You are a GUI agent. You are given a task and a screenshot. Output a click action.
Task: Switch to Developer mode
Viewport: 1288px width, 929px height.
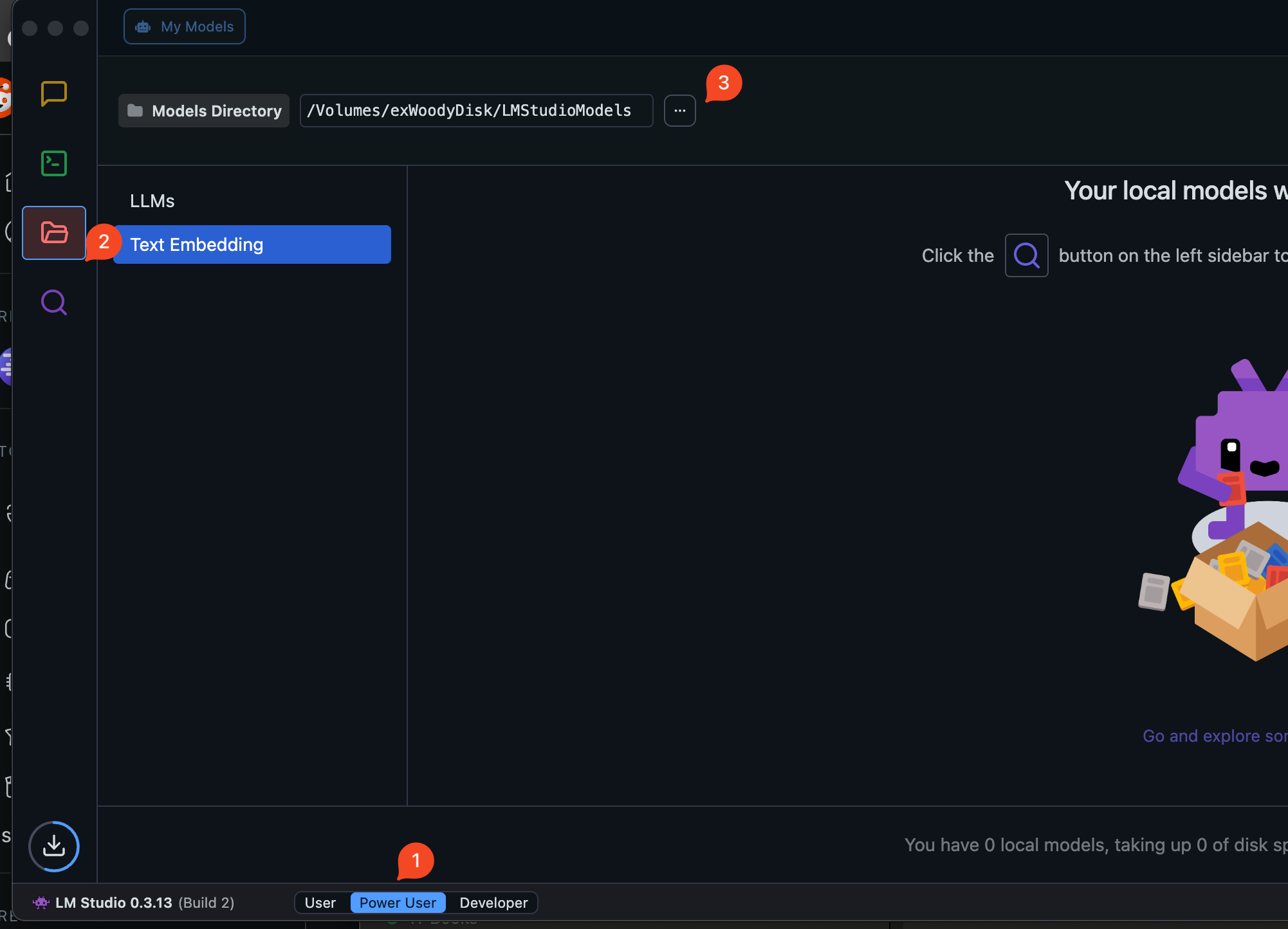coord(493,903)
